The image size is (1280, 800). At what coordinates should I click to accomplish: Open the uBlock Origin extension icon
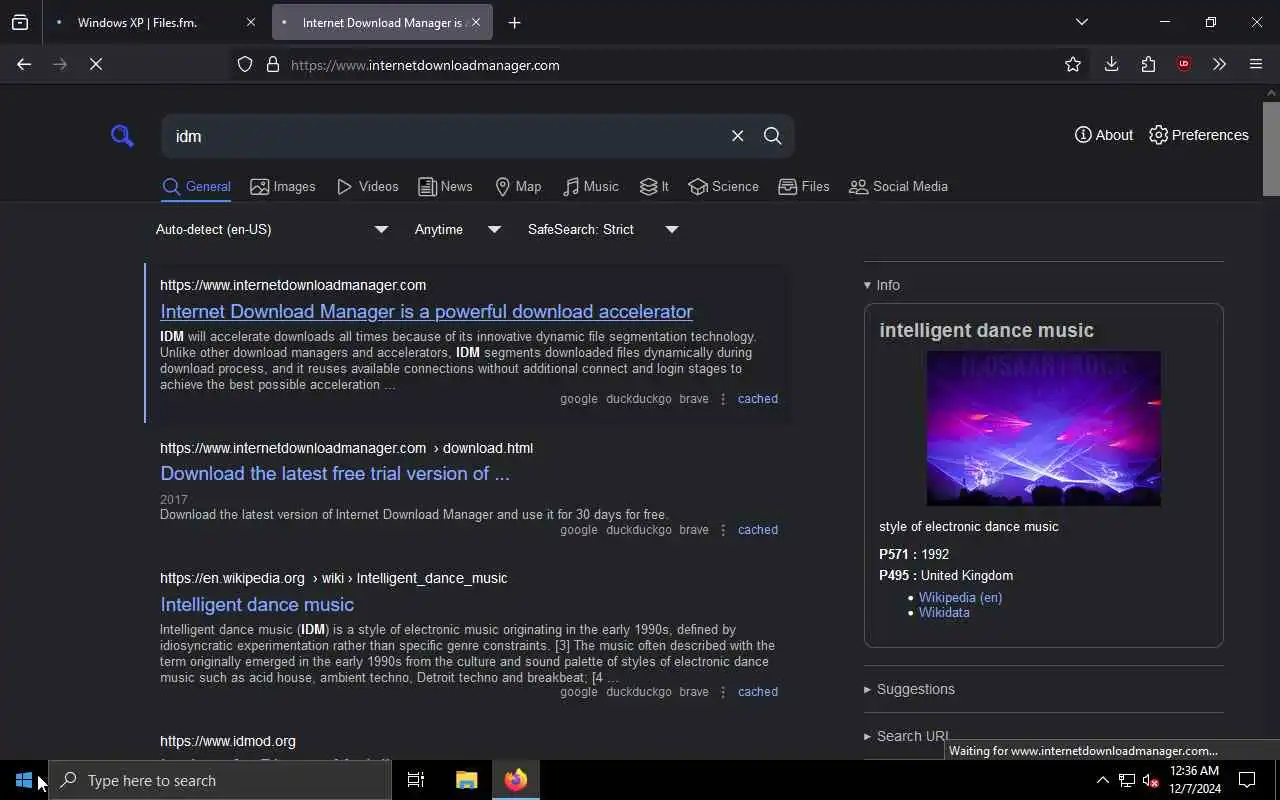[1184, 64]
